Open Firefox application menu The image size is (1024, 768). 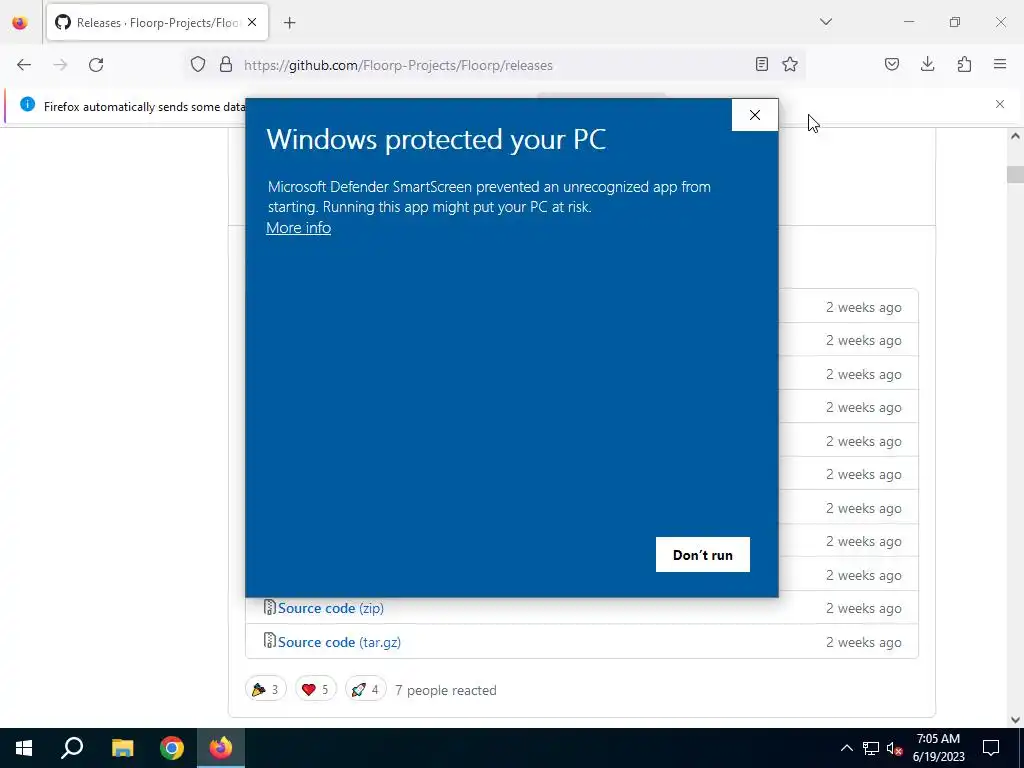pyautogui.click(x=1000, y=64)
